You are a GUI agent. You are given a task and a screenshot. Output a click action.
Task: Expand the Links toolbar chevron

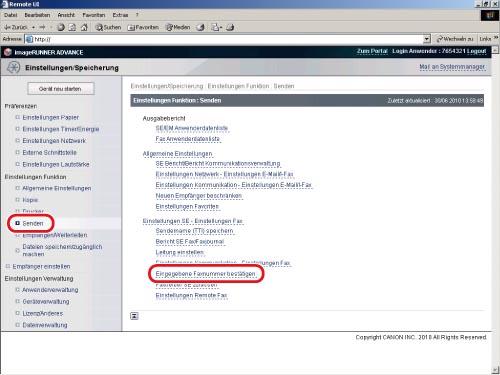(x=496, y=38)
